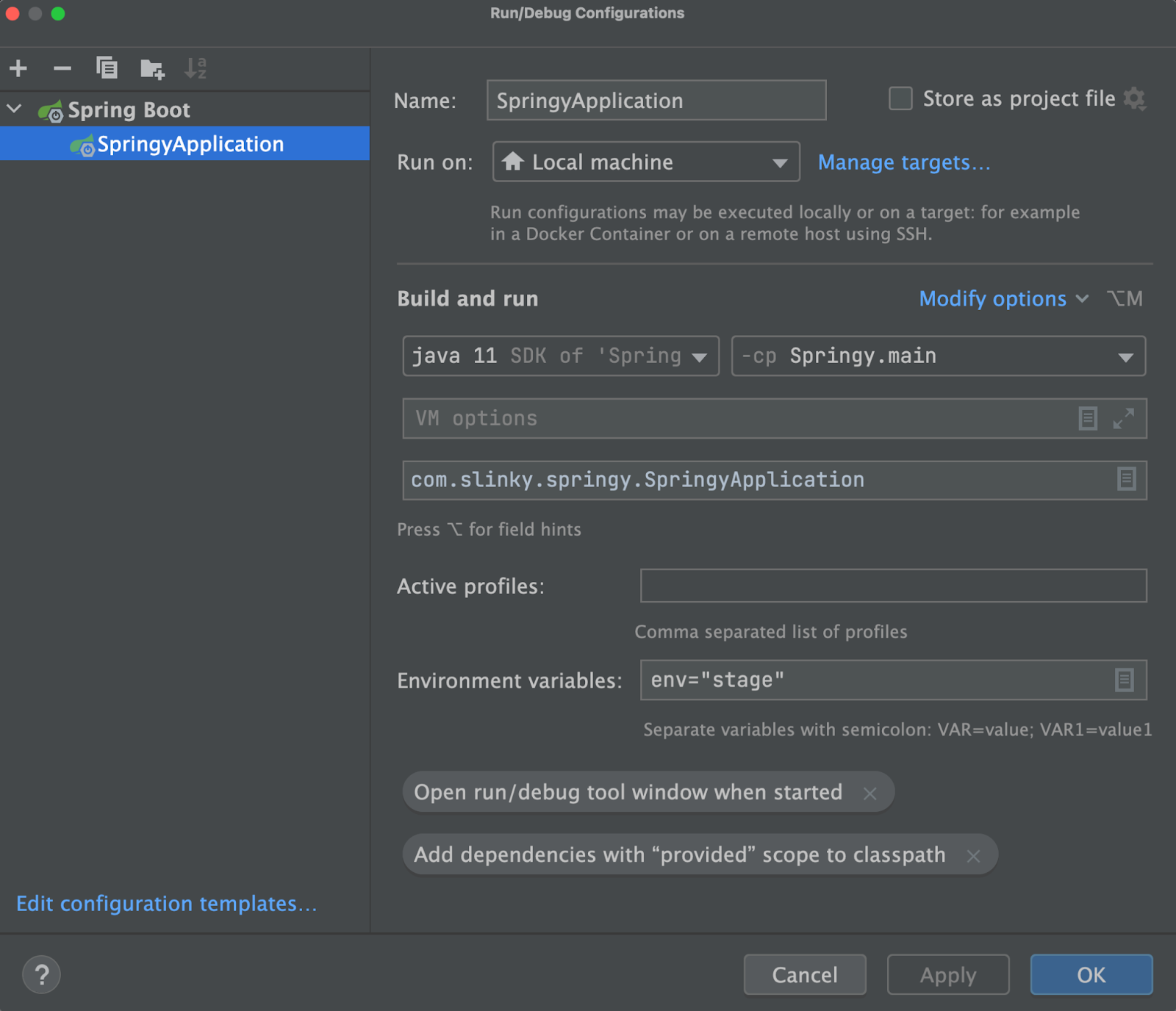Remove the 'Add dependencies with provided scope' chip
The height and width of the screenshot is (1011, 1176).
tap(974, 856)
